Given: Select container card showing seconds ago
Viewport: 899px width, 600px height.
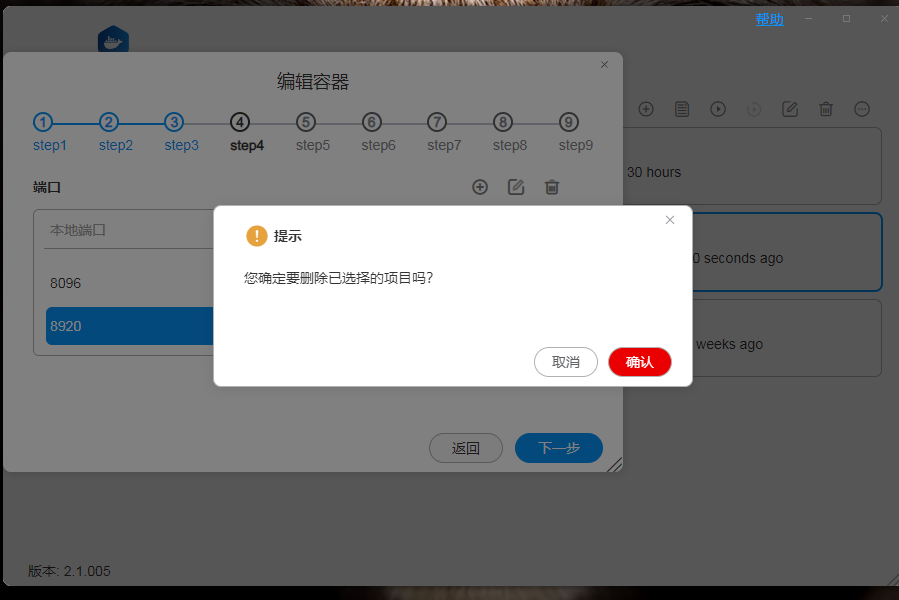Looking at the screenshot, I should tap(787, 252).
